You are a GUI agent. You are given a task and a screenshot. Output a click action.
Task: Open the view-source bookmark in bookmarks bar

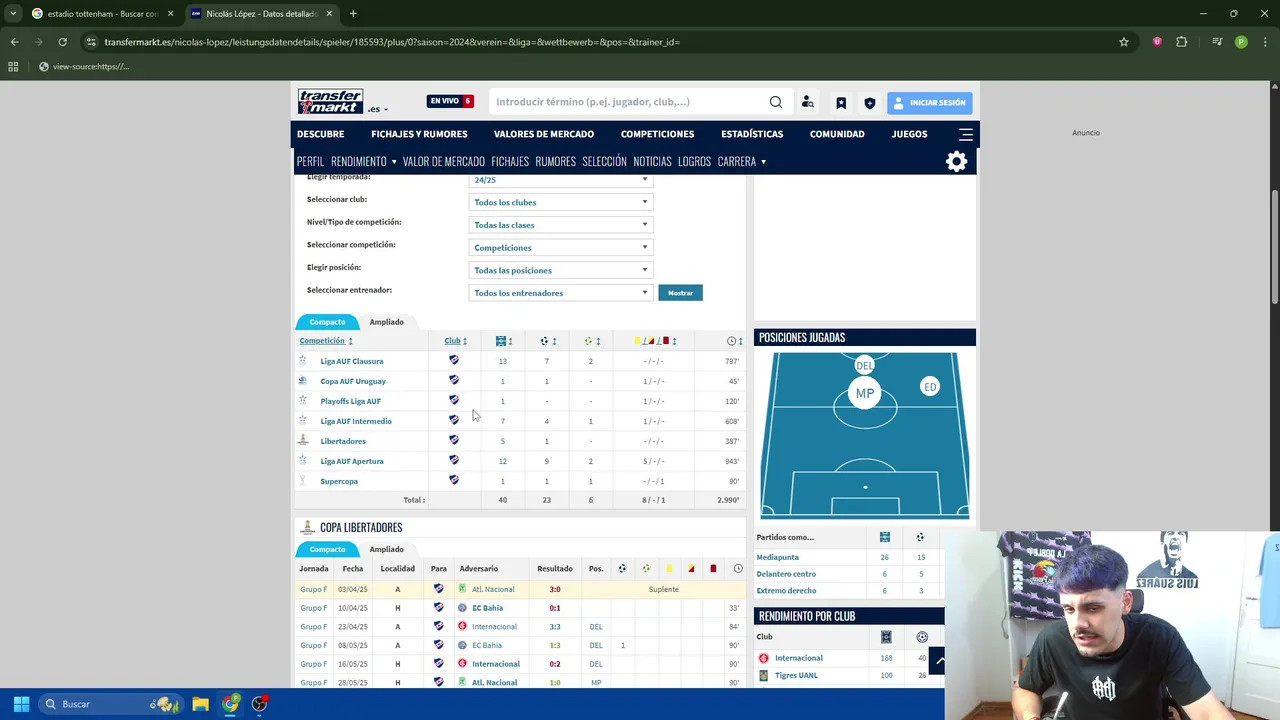pos(84,67)
